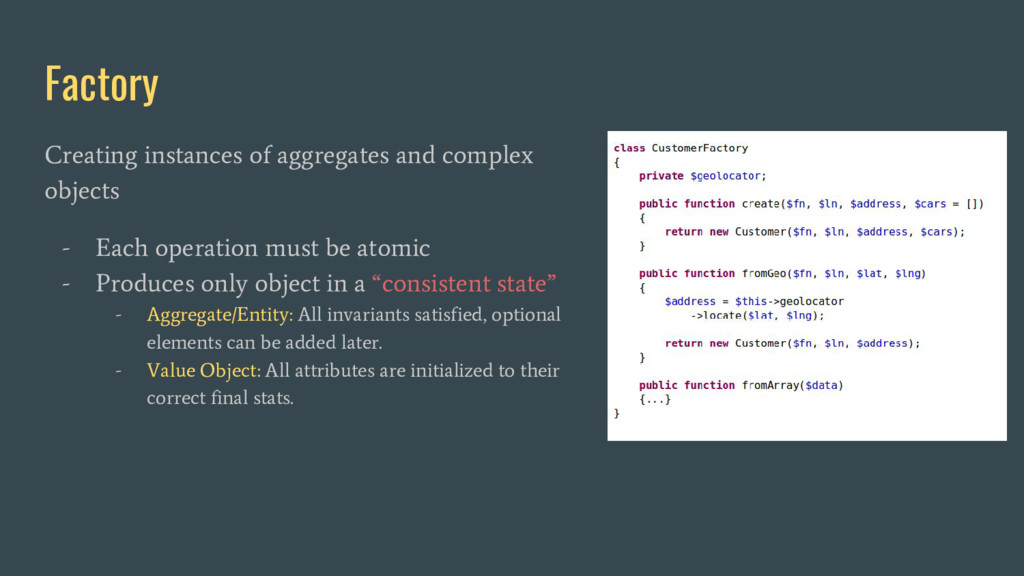Select the 'Each operation must be atomic' bullet
Image resolution: width=1024 pixels, height=576 pixels.
pyautogui.click(x=263, y=248)
